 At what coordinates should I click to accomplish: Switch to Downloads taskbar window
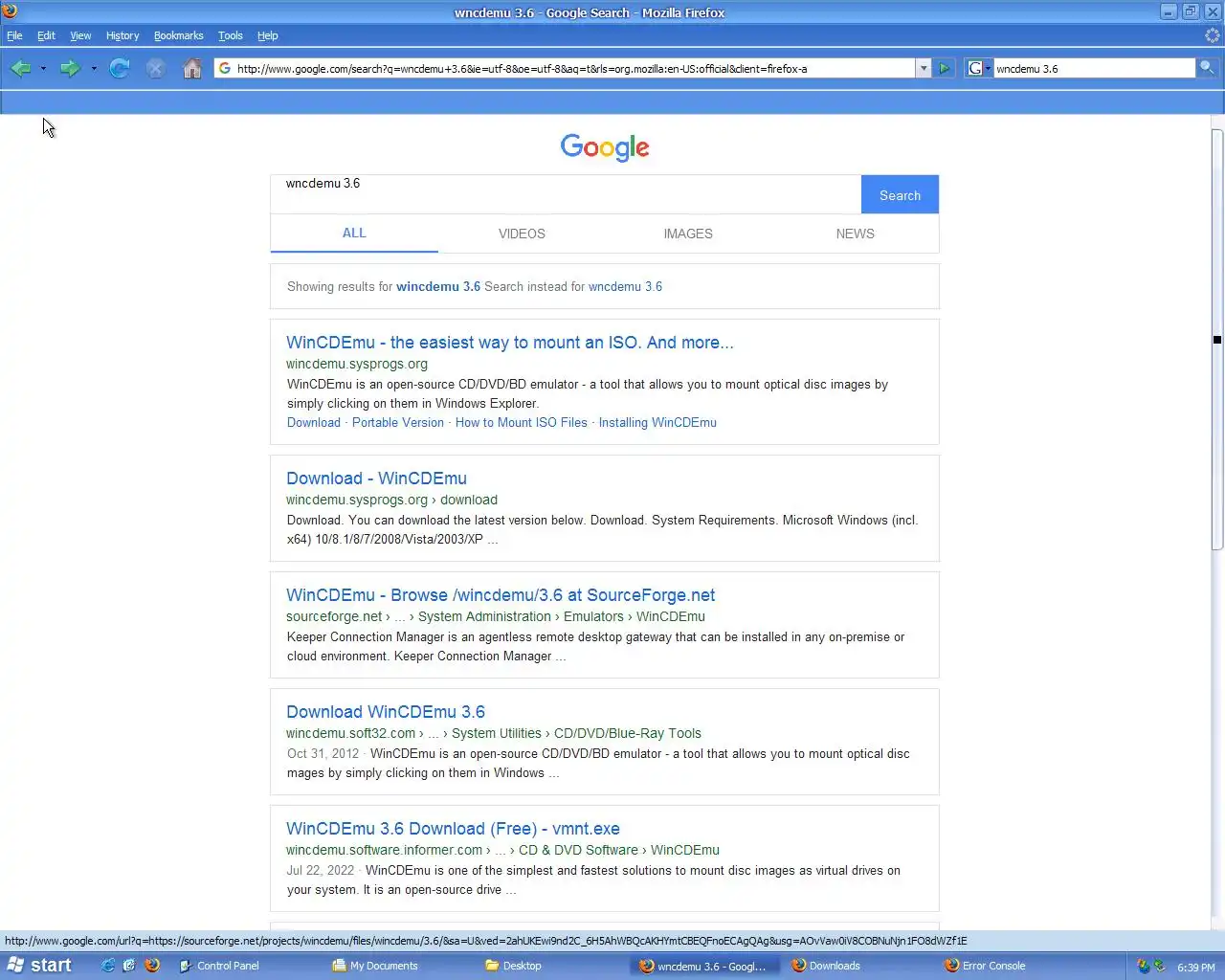pyautogui.click(x=861, y=966)
